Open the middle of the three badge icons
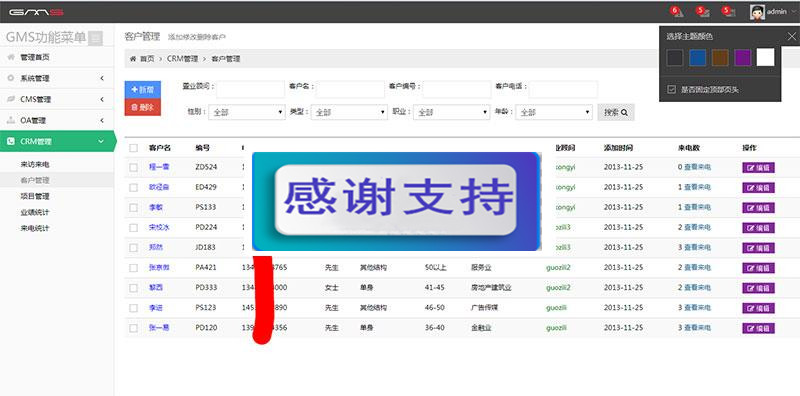 click(x=703, y=12)
